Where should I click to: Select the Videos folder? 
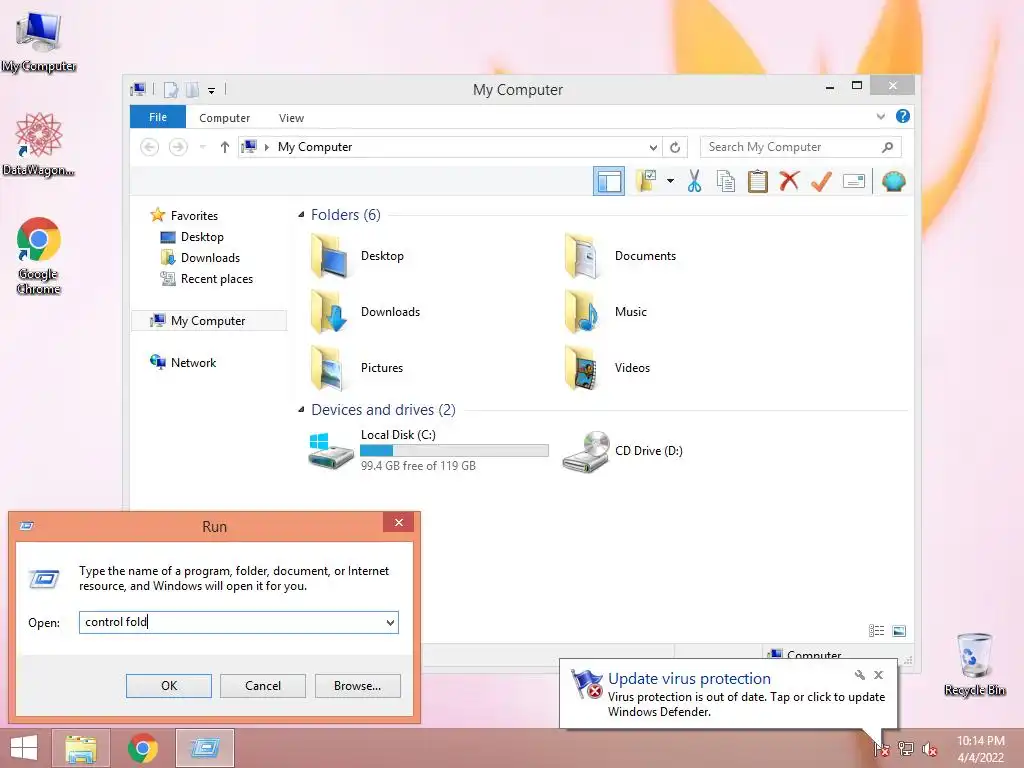pyautogui.click(x=608, y=368)
